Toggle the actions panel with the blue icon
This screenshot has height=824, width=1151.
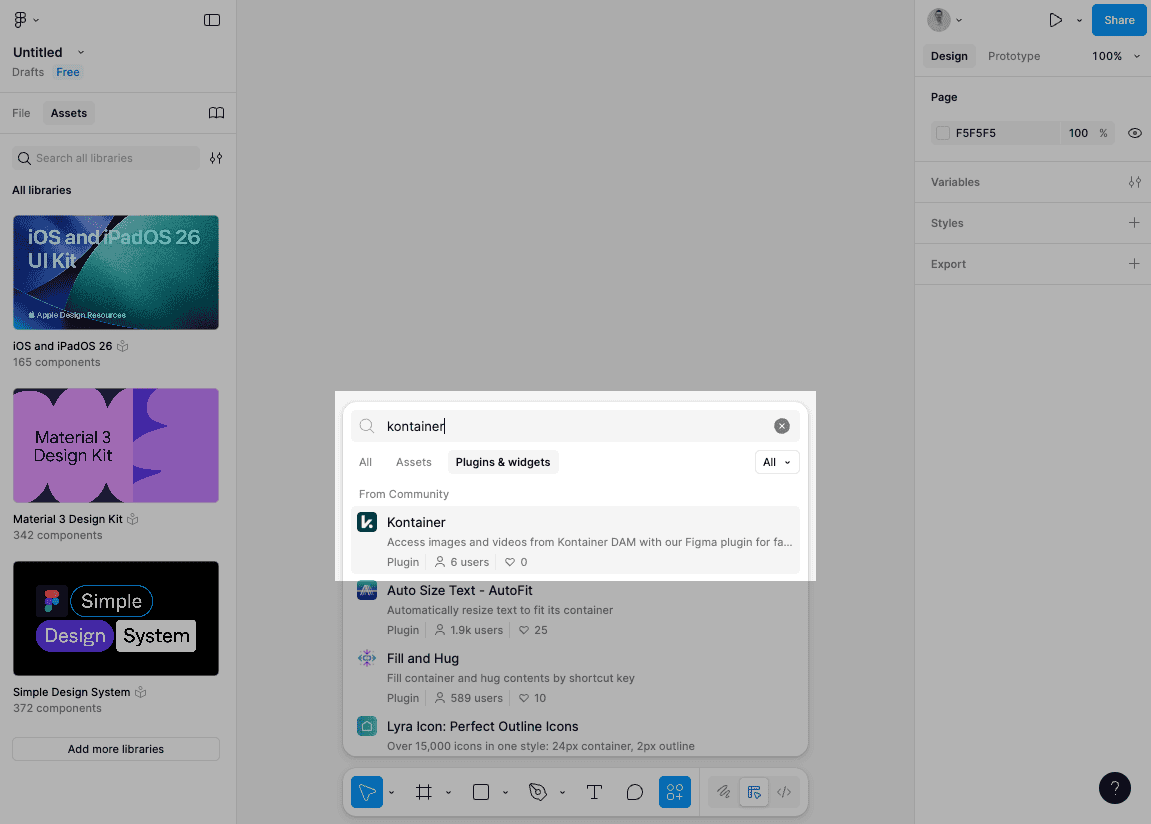point(675,791)
